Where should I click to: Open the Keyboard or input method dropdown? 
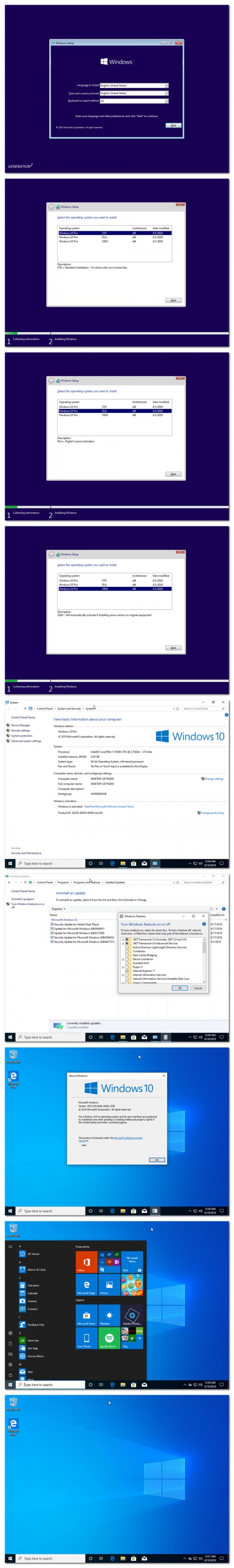tap(134, 101)
